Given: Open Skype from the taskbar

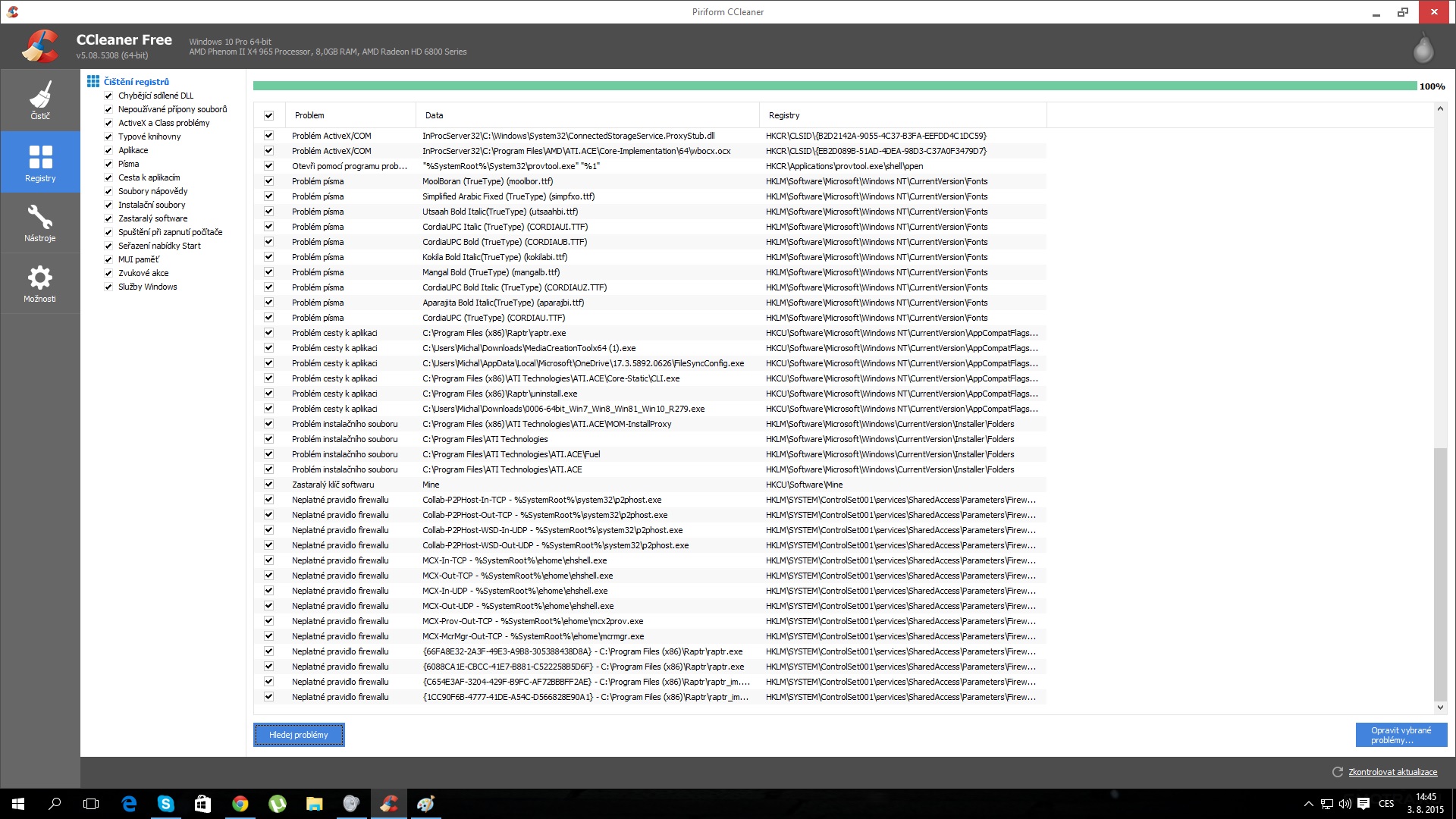Looking at the screenshot, I should click(x=165, y=804).
